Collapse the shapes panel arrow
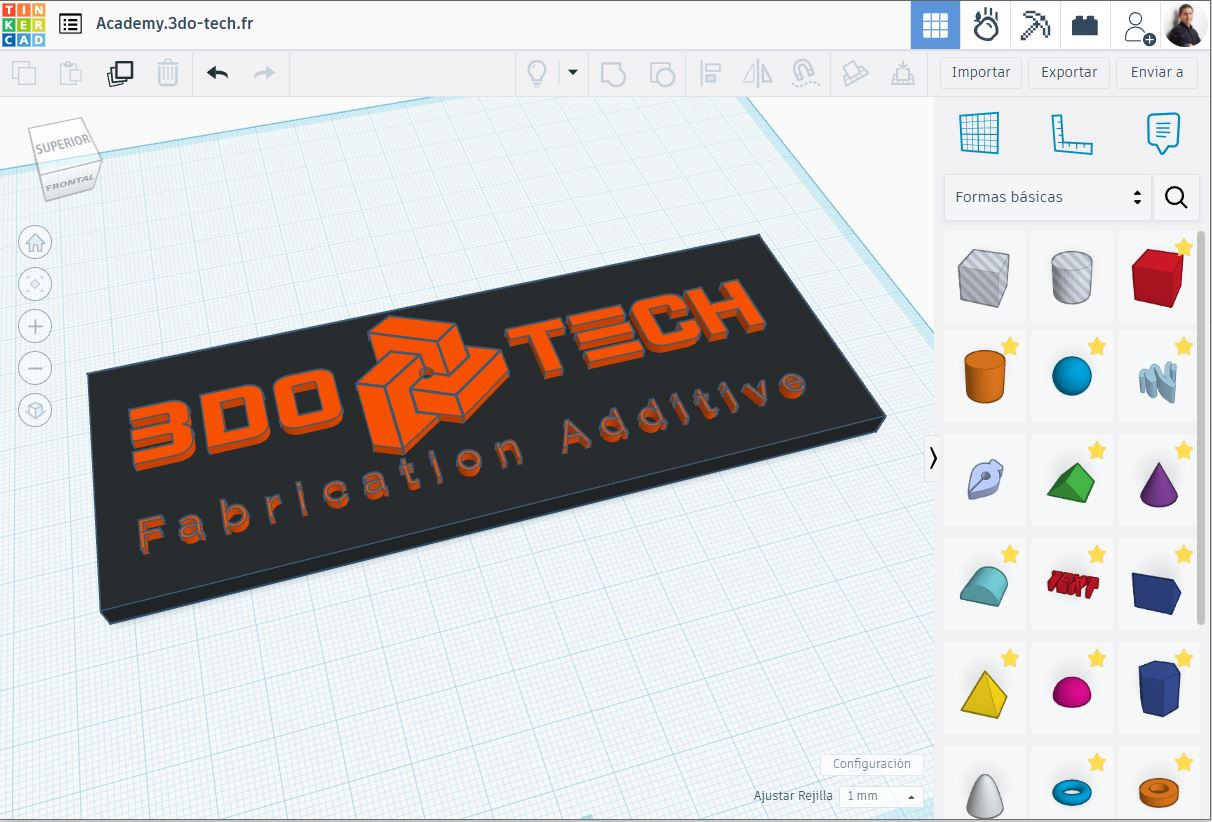1212x822 pixels. click(x=933, y=458)
